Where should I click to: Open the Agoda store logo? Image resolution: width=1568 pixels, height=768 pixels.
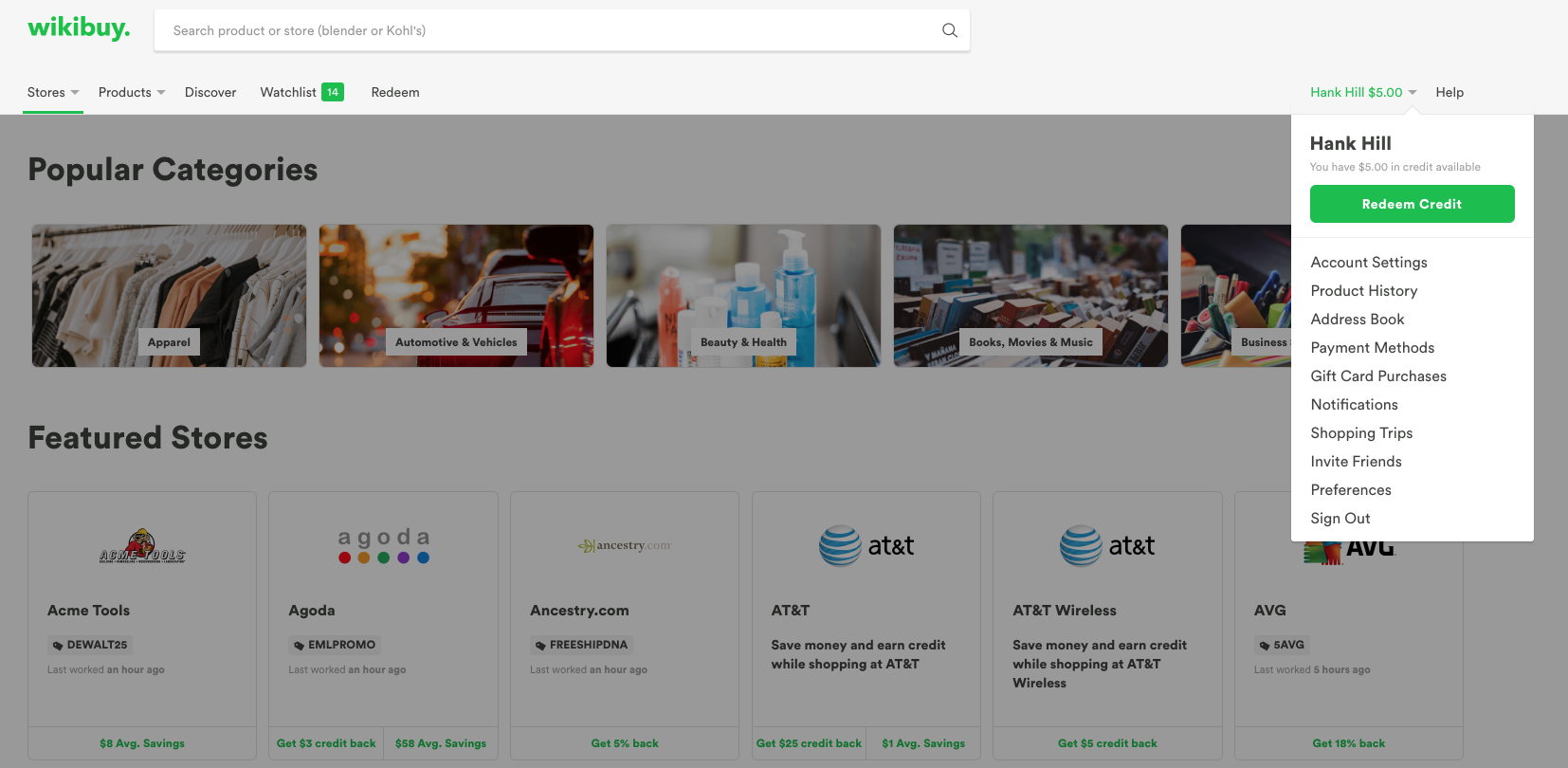384,546
